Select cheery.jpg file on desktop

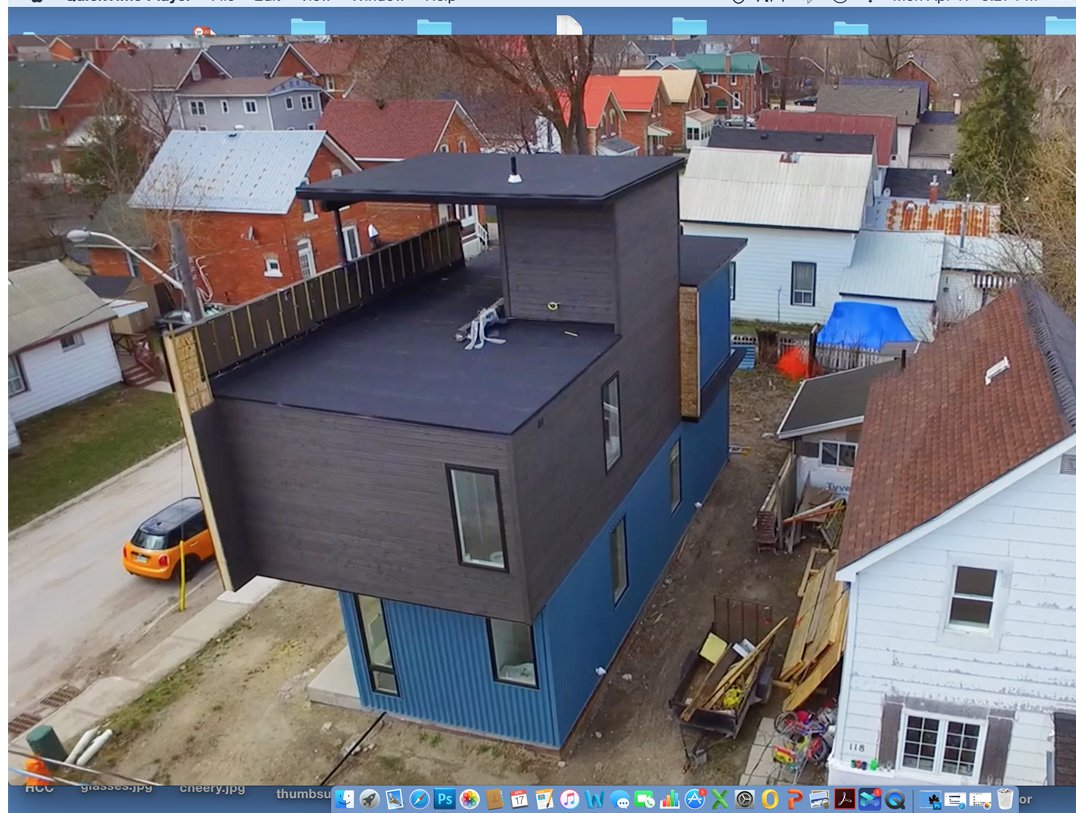pos(212,788)
